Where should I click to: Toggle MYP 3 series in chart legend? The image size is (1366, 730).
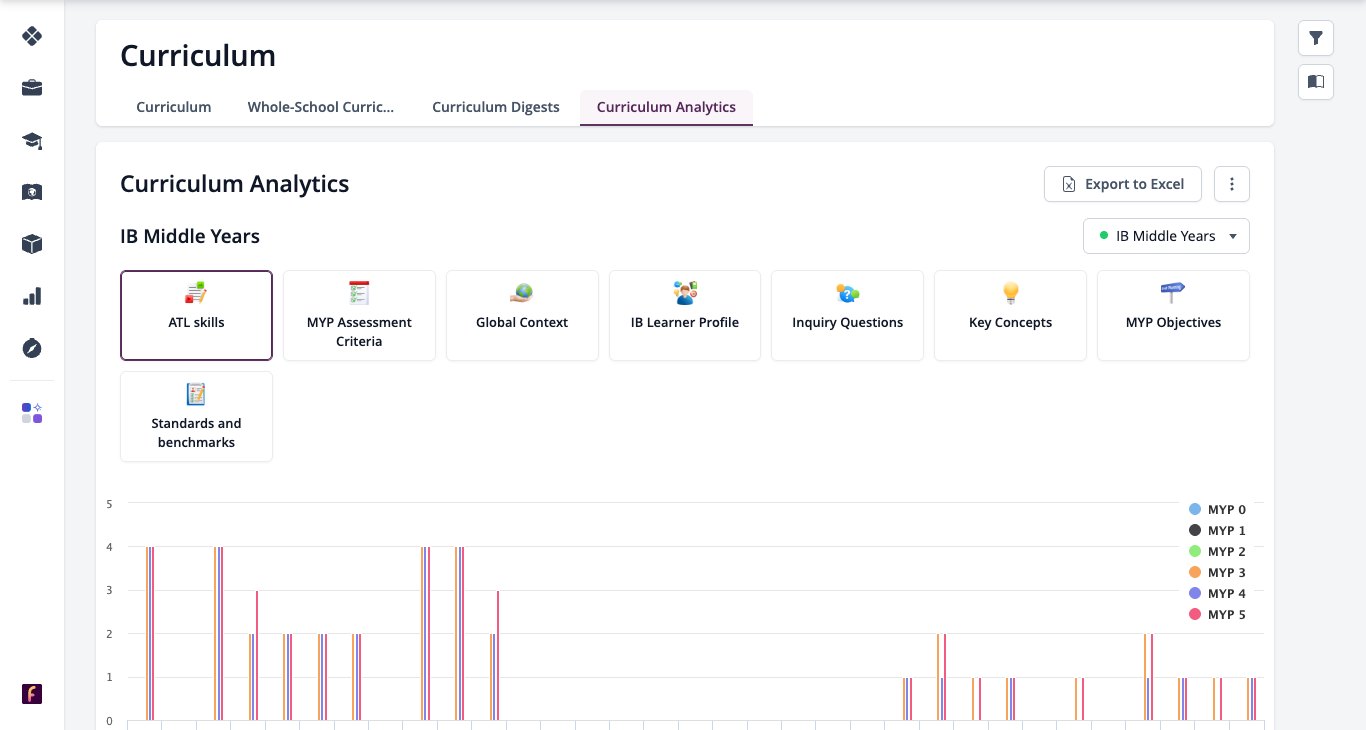pyautogui.click(x=1217, y=573)
